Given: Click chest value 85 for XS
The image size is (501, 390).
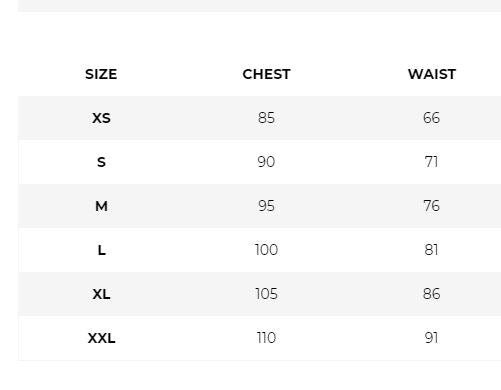Looking at the screenshot, I should point(266,118).
